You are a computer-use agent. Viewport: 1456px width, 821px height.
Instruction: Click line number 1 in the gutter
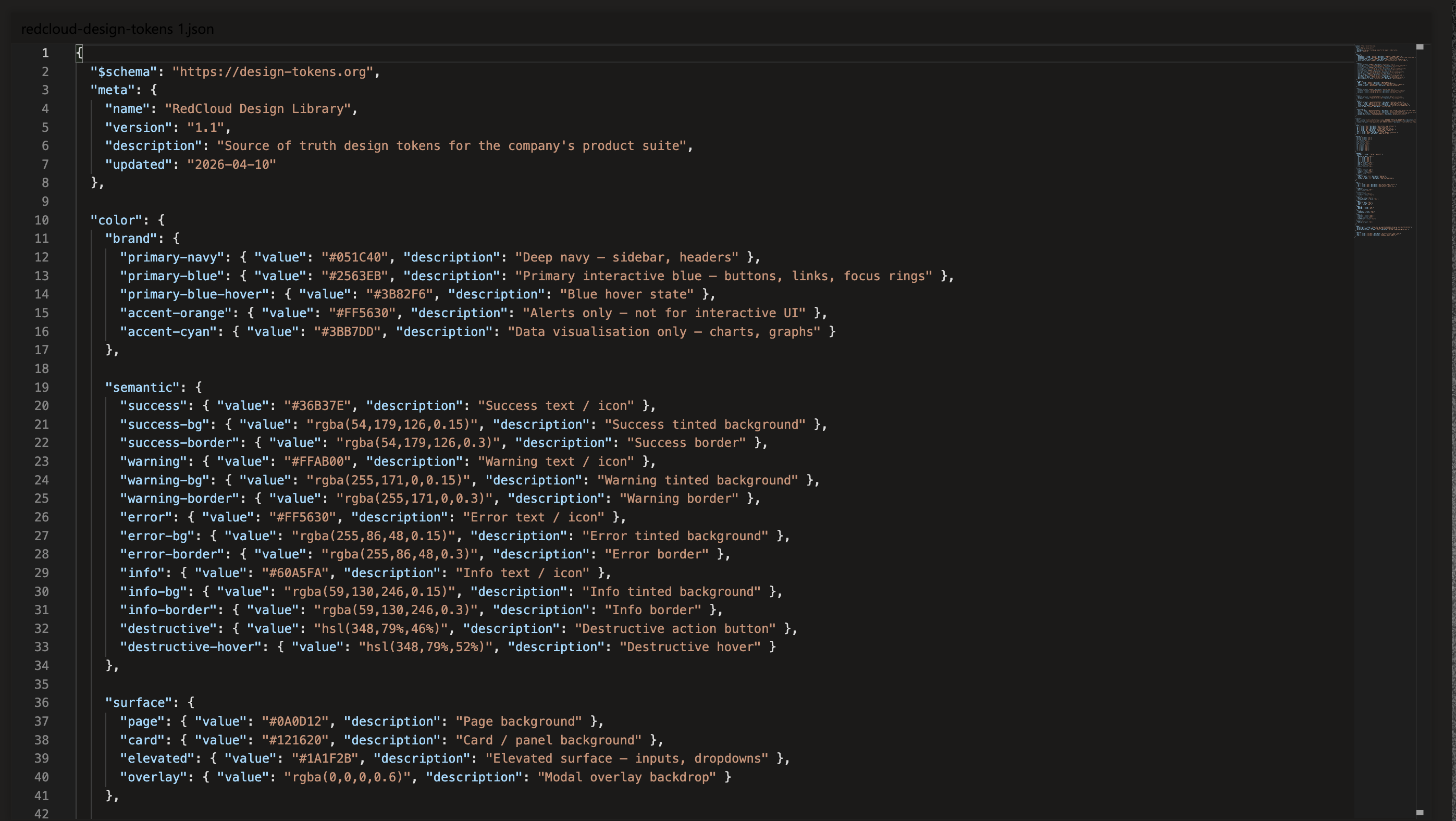click(x=45, y=53)
